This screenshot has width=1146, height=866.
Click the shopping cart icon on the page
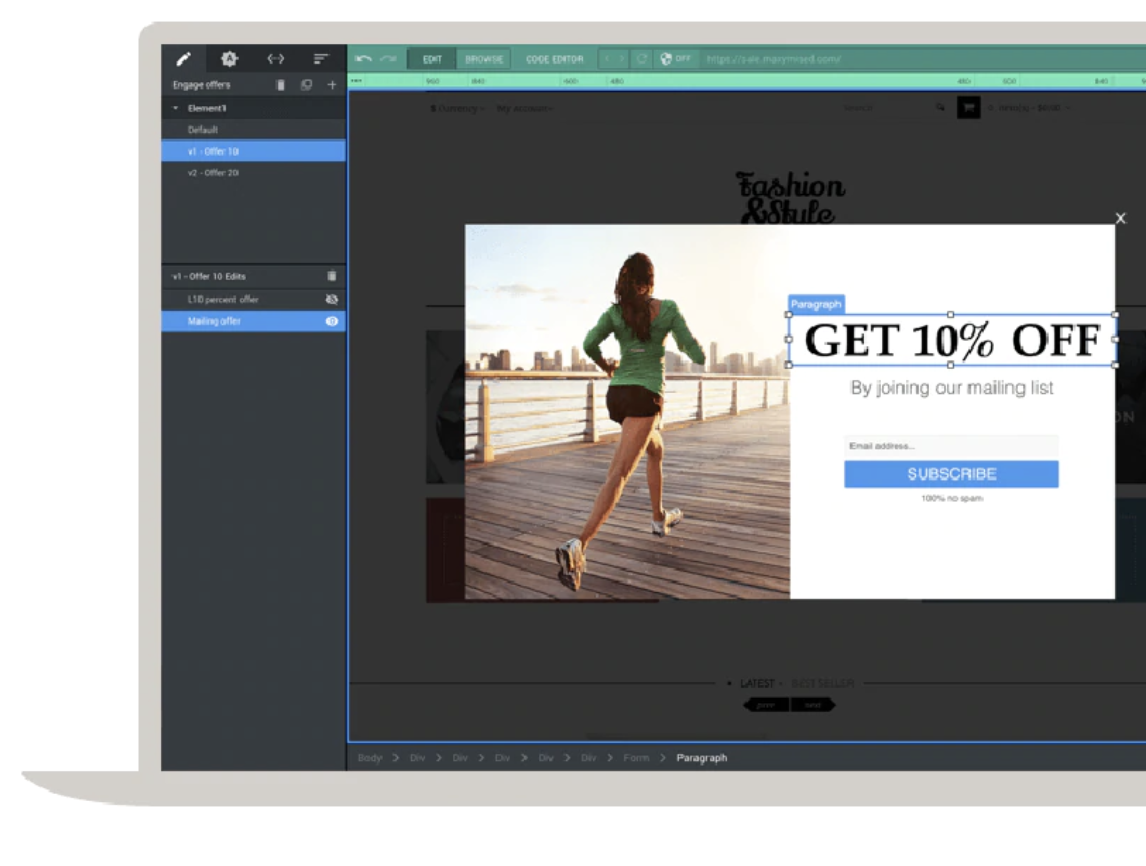(968, 107)
